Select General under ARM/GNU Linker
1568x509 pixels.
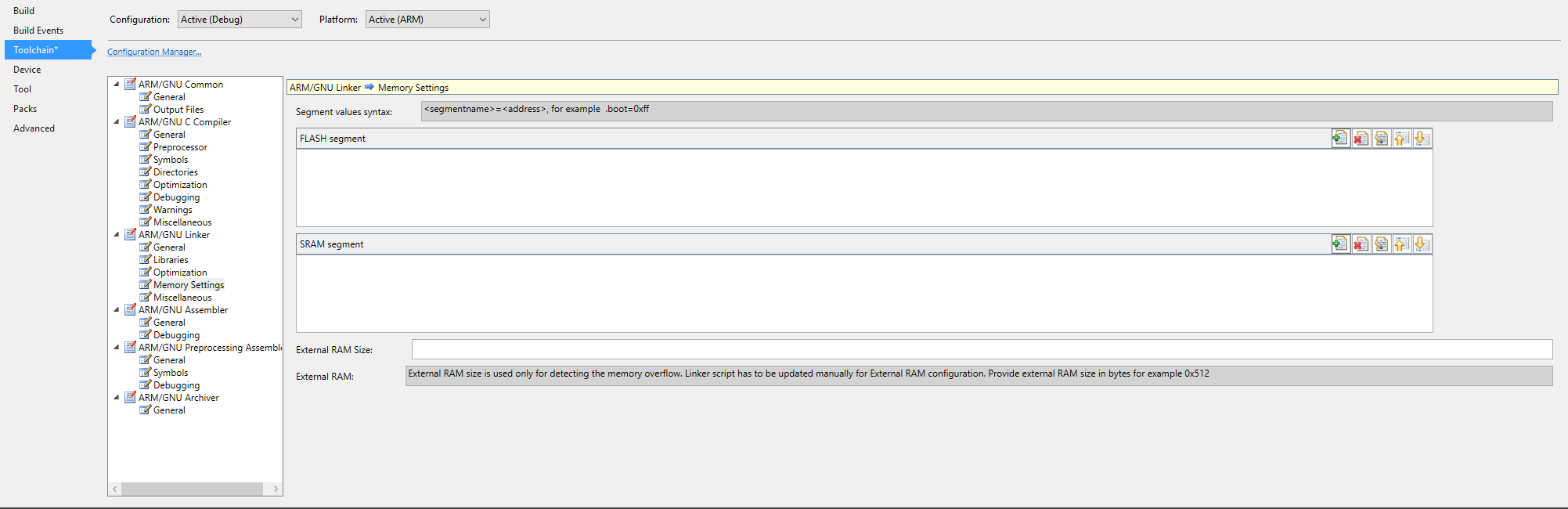point(169,247)
